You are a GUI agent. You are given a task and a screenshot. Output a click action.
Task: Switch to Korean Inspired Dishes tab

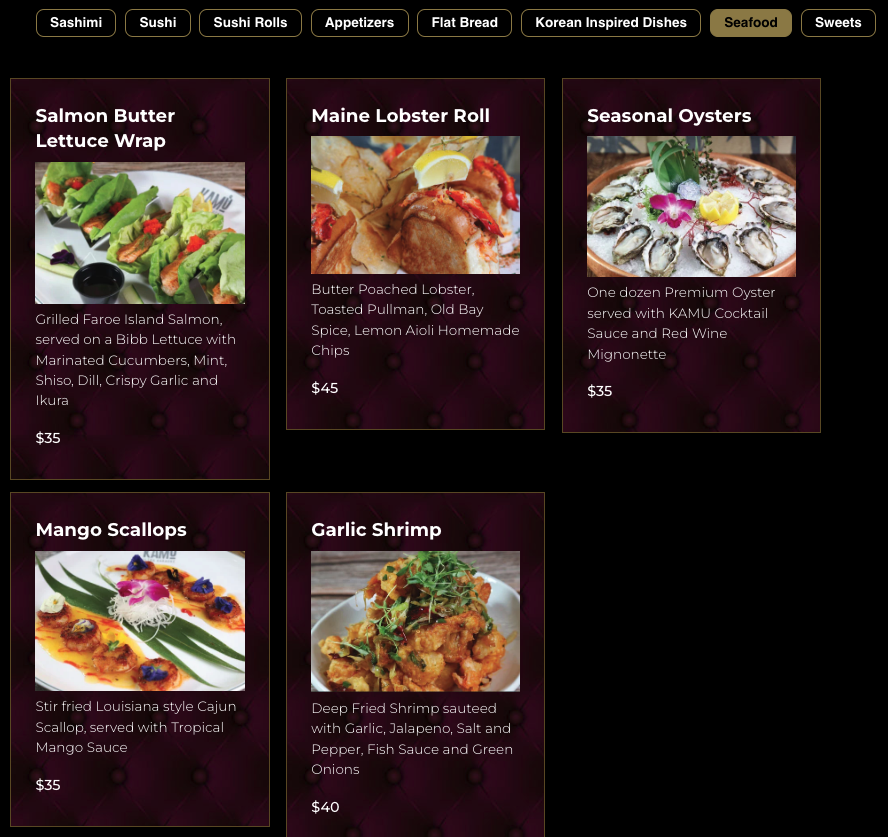[611, 23]
